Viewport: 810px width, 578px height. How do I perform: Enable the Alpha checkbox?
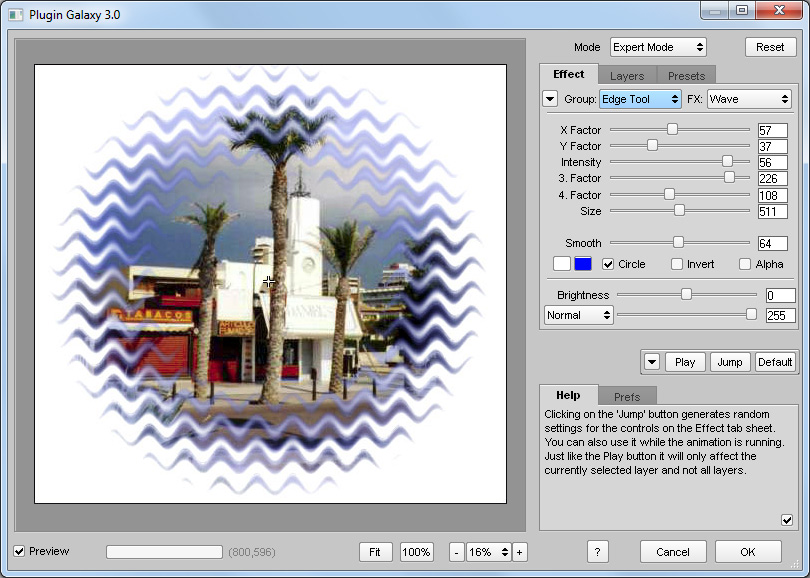pyautogui.click(x=745, y=264)
